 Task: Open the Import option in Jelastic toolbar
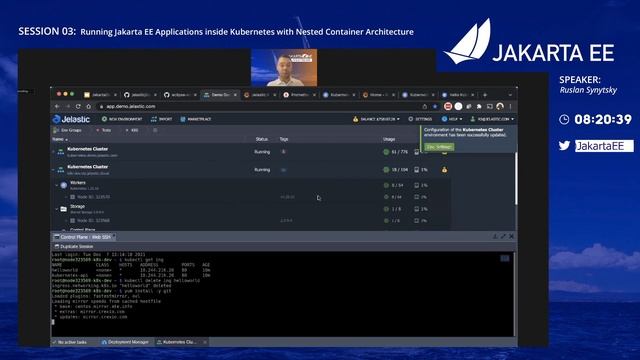point(161,119)
